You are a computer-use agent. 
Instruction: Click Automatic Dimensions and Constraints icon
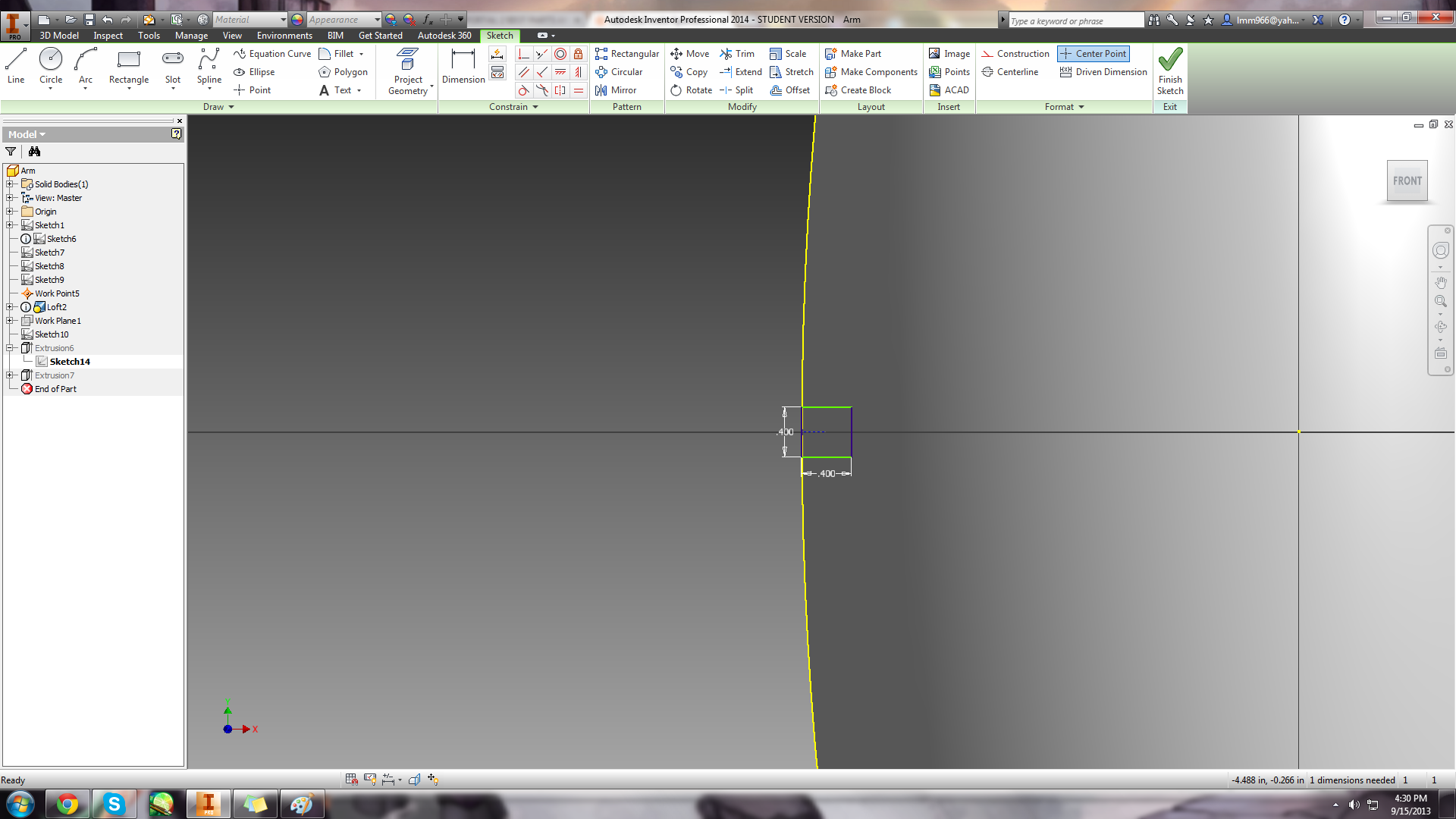[497, 54]
